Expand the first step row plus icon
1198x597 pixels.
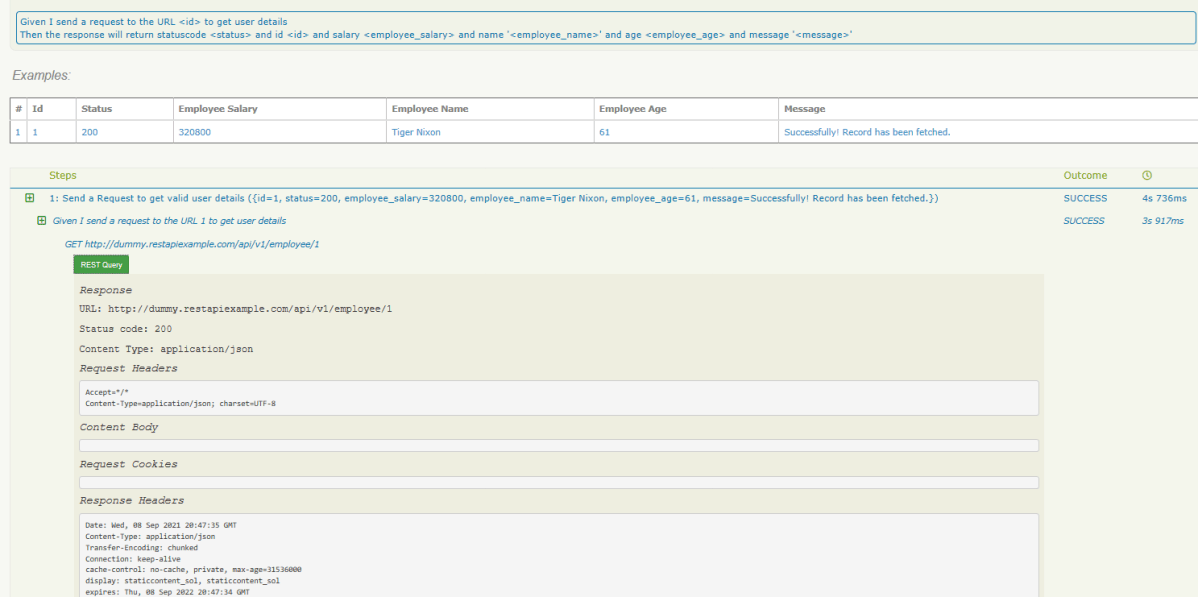(30, 199)
